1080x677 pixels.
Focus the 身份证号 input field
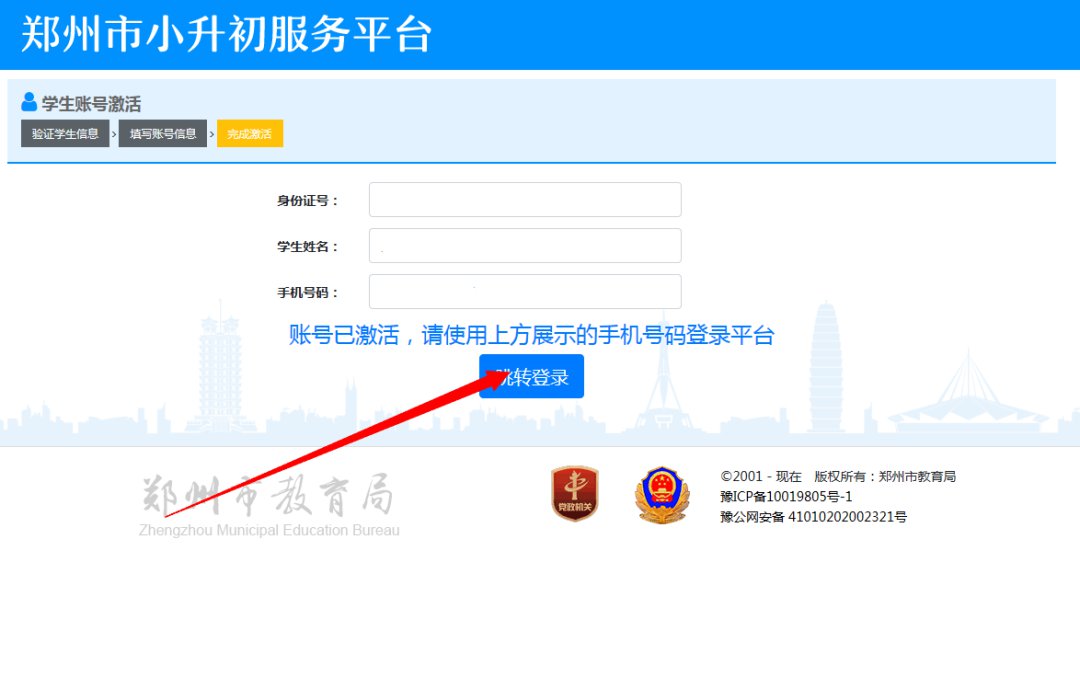[525, 200]
